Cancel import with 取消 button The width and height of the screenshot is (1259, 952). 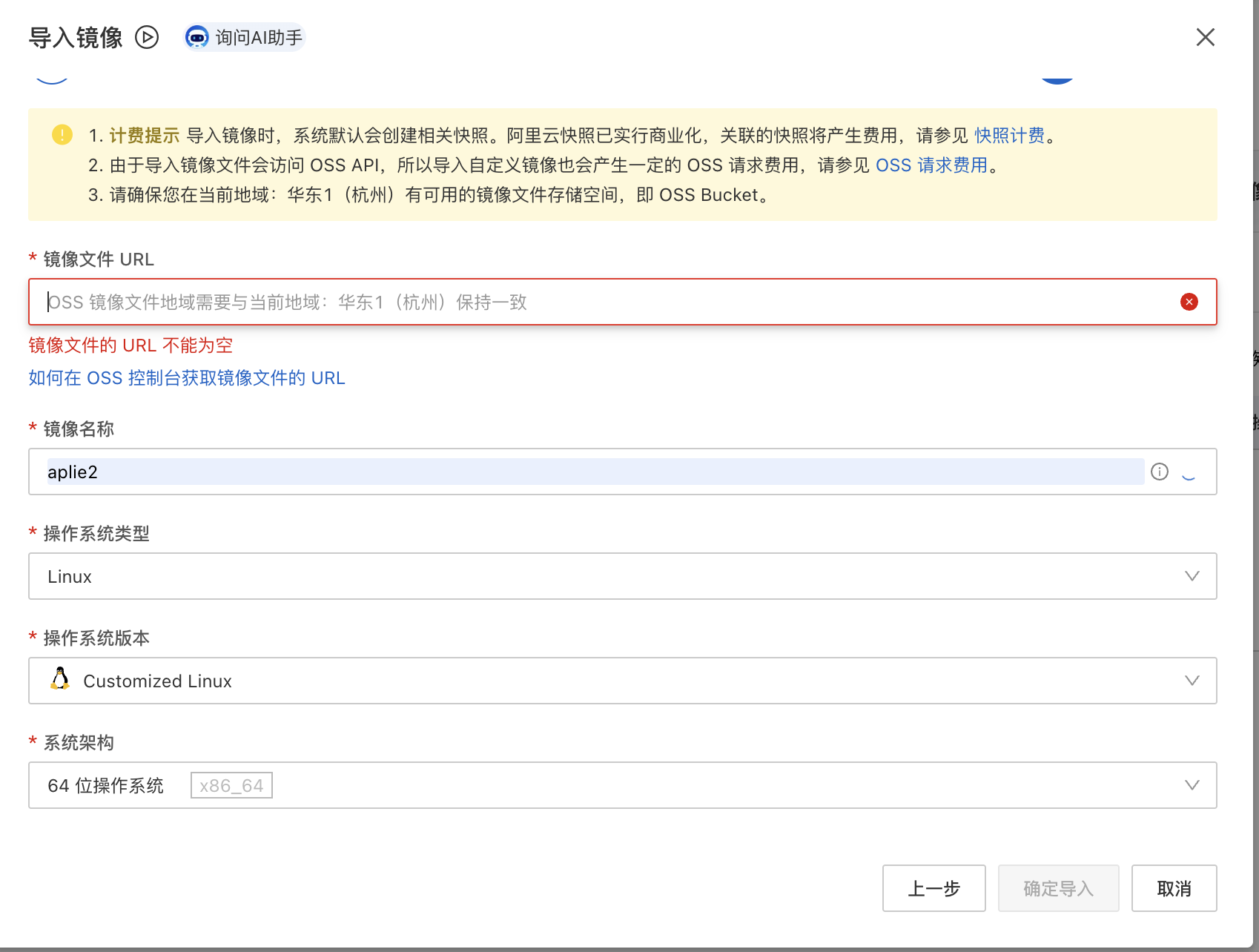[x=1174, y=888]
